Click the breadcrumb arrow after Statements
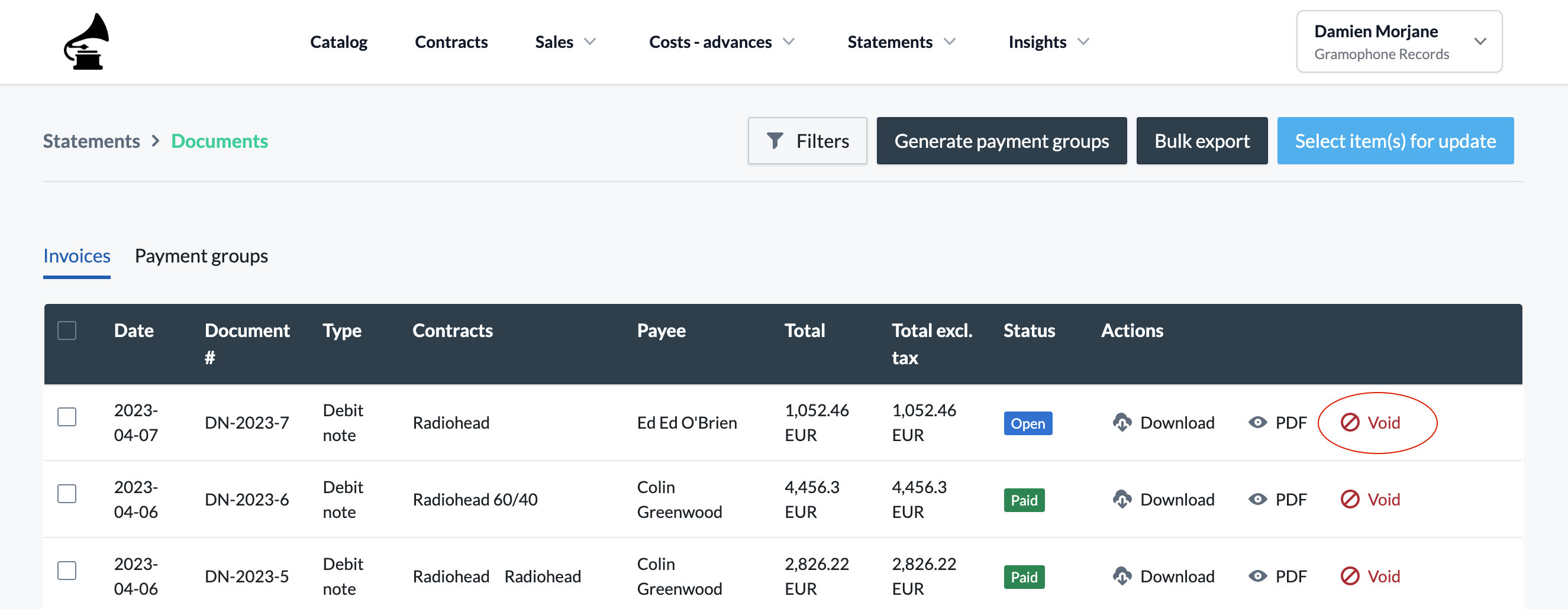Screen dimensions: 1568x609 point(156,141)
